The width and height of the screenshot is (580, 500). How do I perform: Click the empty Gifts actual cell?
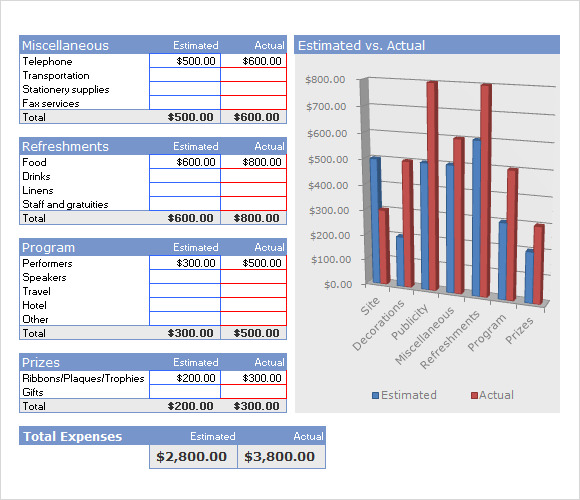[254, 392]
